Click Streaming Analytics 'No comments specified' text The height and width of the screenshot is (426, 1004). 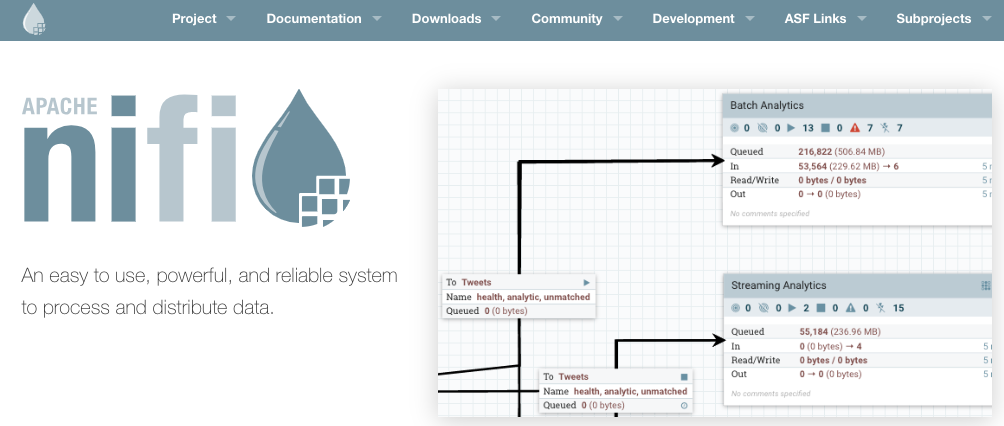pos(771,393)
